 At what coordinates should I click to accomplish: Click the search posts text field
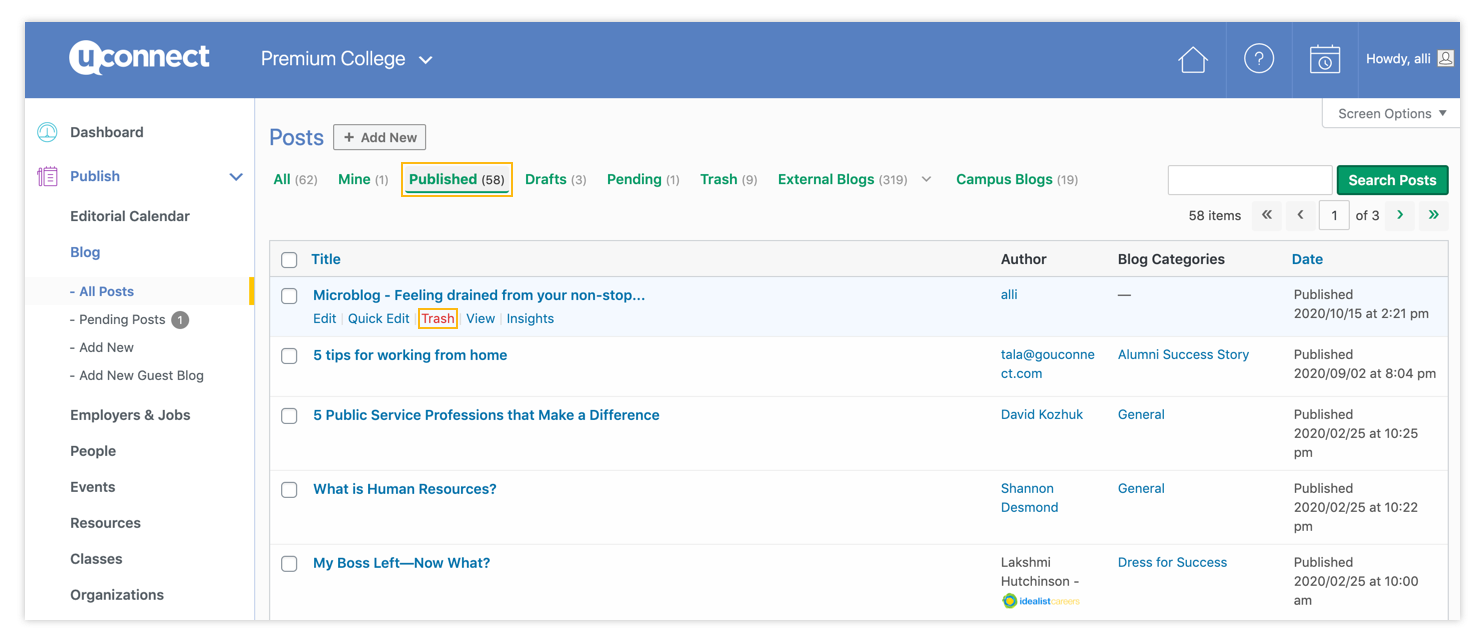pos(1249,180)
